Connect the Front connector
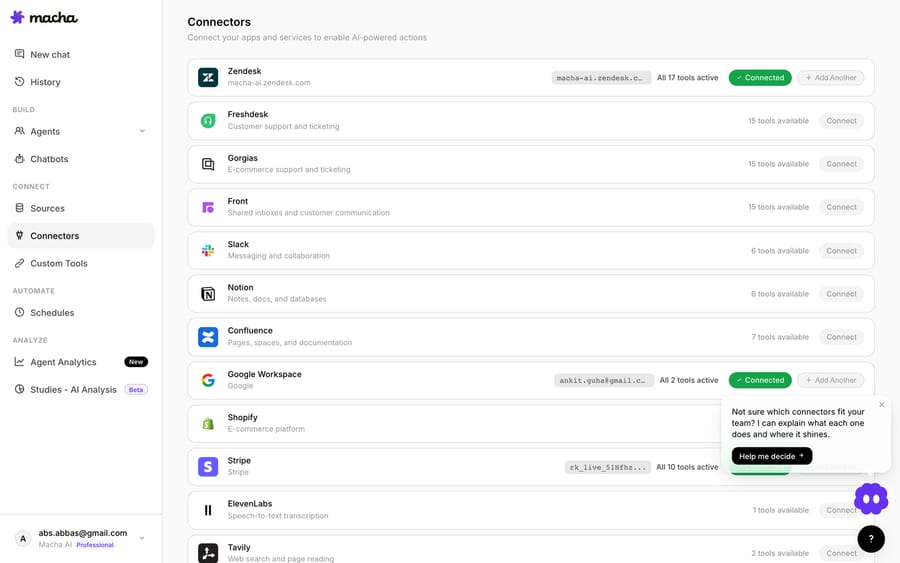Image resolution: width=900 pixels, height=563 pixels. pyautogui.click(x=841, y=207)
